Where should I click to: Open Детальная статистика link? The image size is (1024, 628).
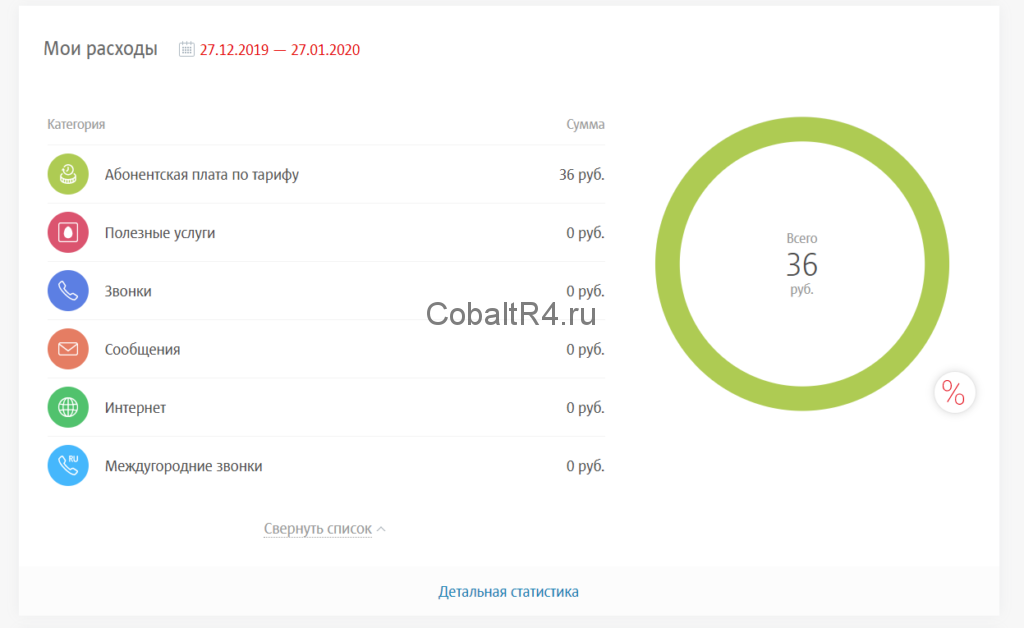(508, 591)
